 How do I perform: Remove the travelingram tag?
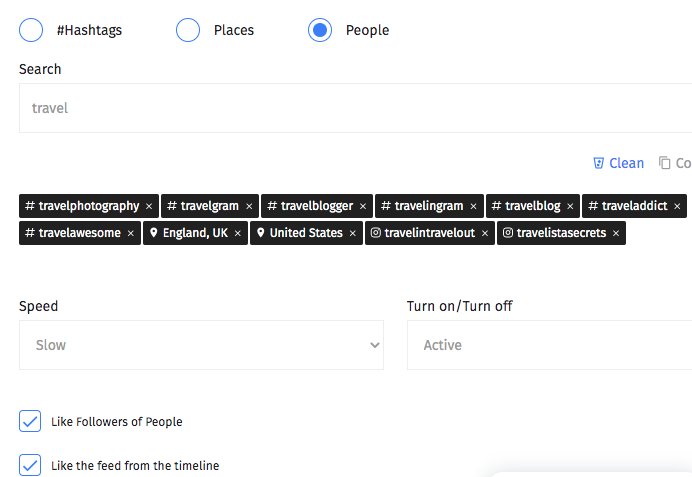473,207
